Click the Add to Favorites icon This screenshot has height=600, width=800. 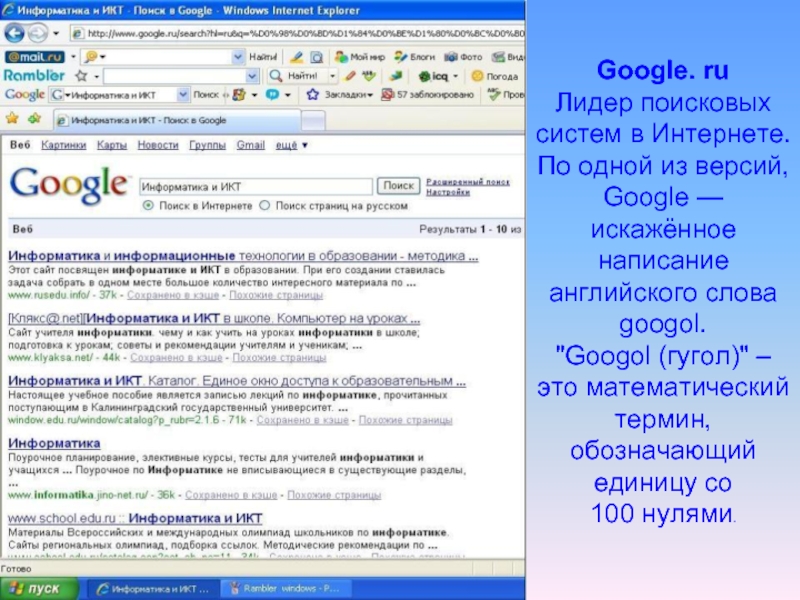(x=35, y=119)
